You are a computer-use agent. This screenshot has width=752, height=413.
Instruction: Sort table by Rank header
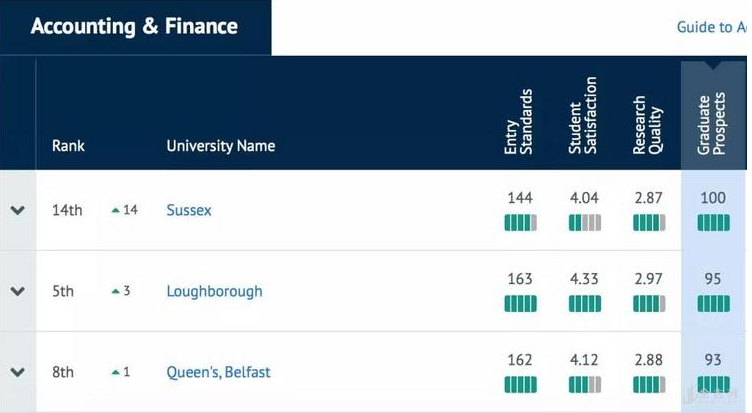68,146
